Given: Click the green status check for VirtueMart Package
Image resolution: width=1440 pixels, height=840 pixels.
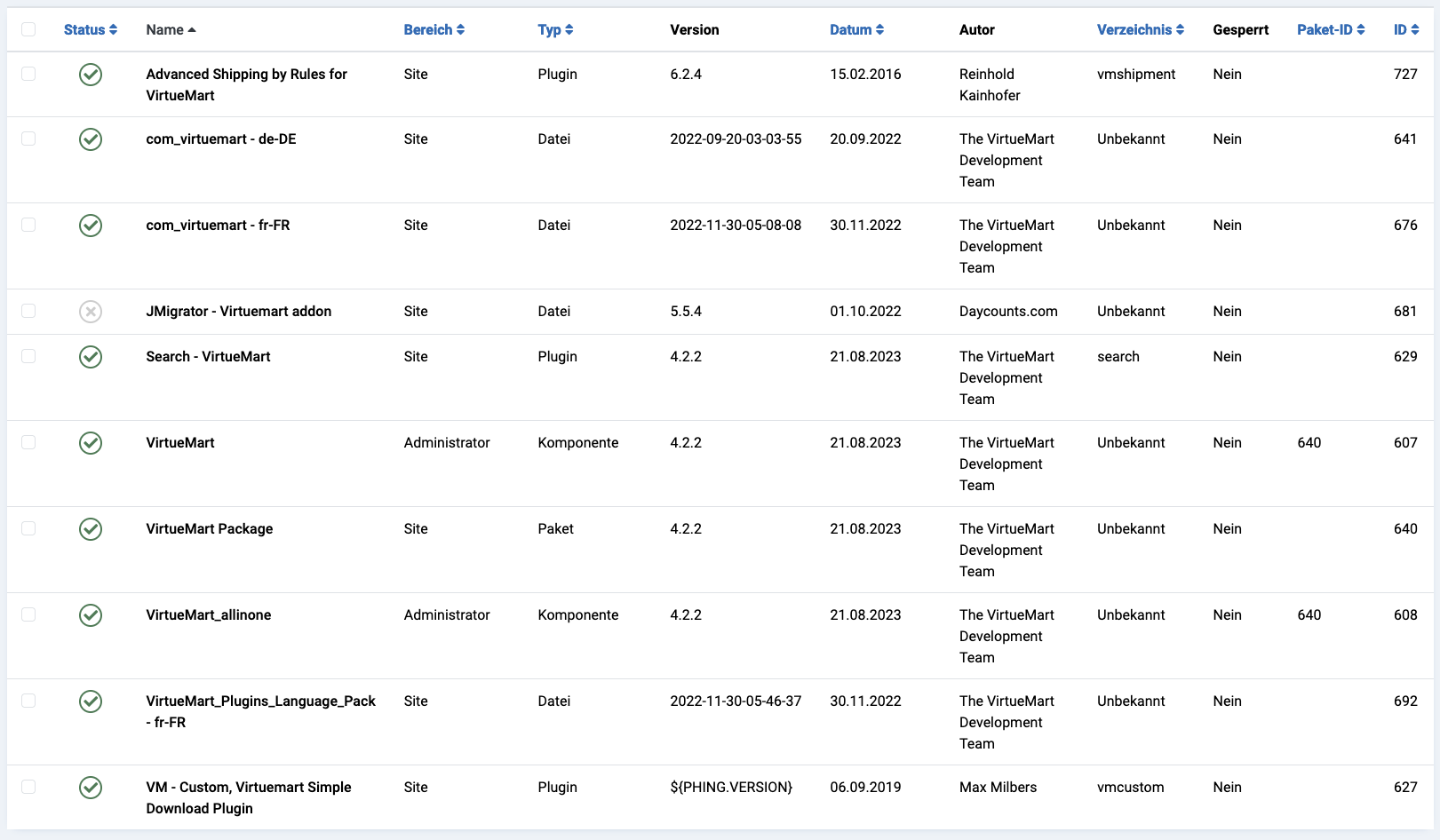Looking at the screenshot, I should [91, 529].
